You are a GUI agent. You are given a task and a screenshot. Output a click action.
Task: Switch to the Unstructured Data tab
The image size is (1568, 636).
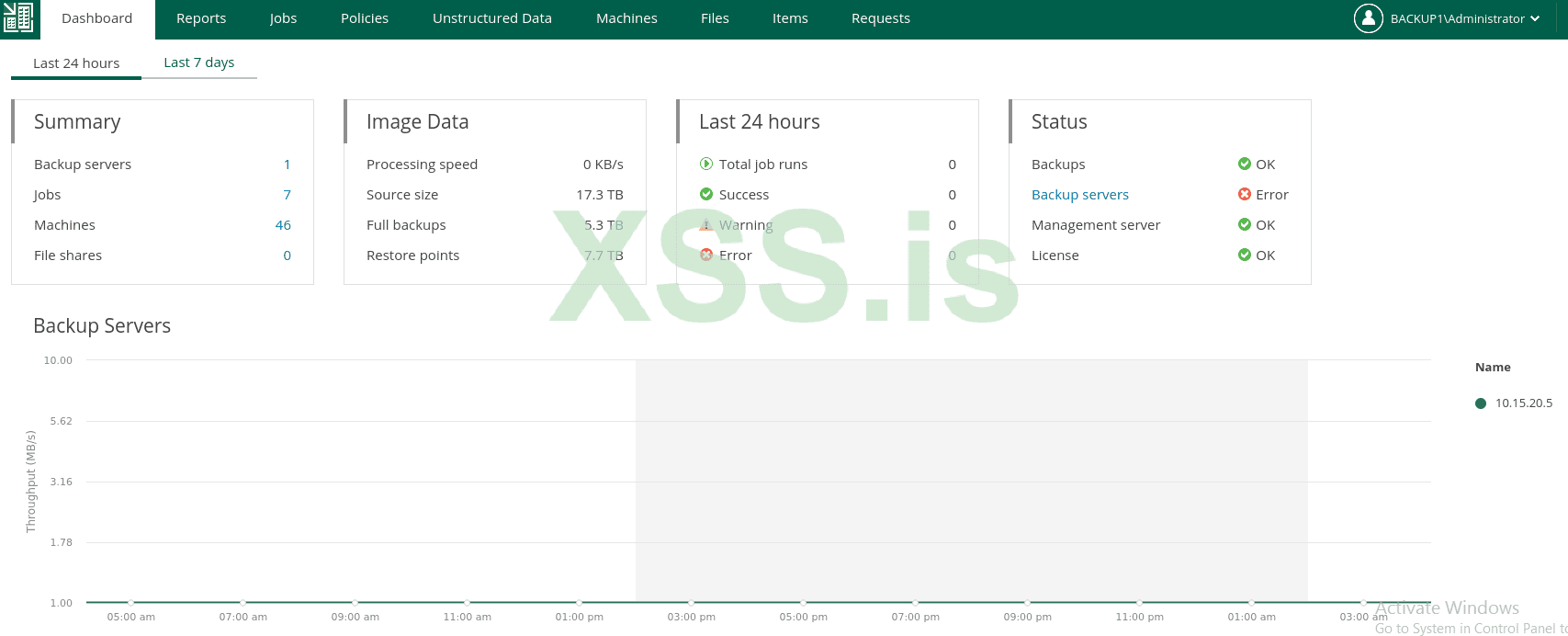tap(492, 19)
